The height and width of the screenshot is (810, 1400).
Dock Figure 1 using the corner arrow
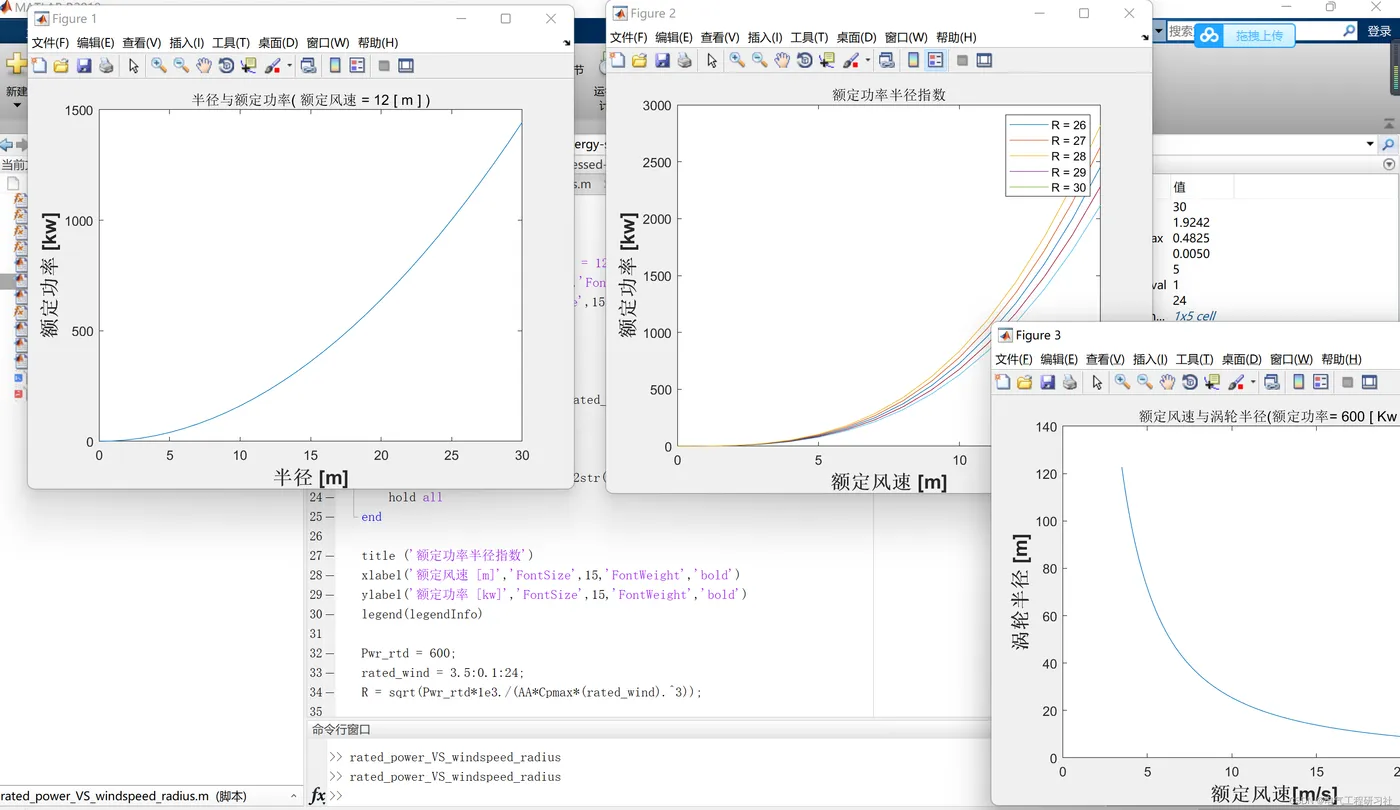pos(567,44)
